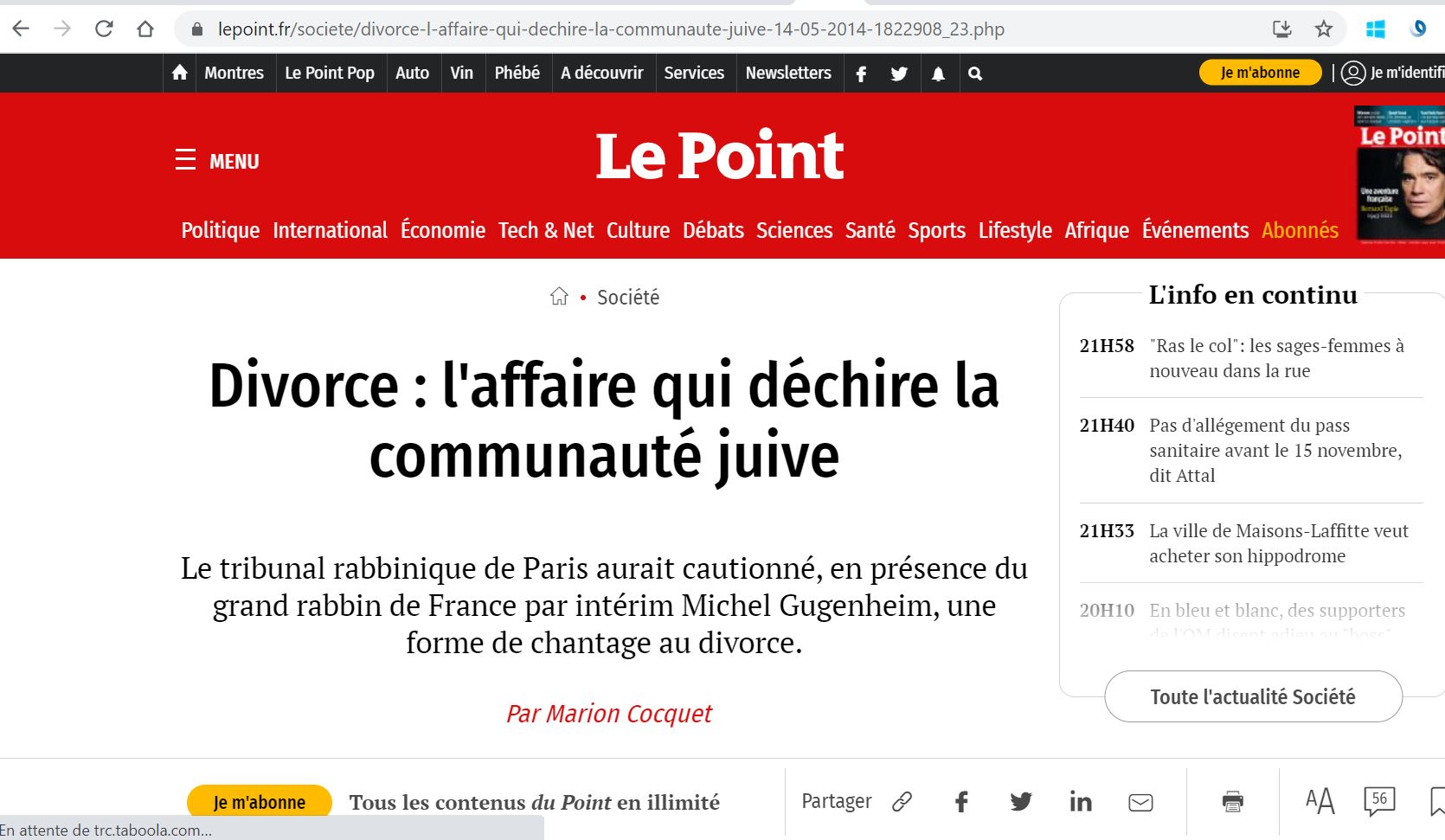Click the Windows logo extension icon
Screen dimensions: 1445x840
(x=1376, y=29)
